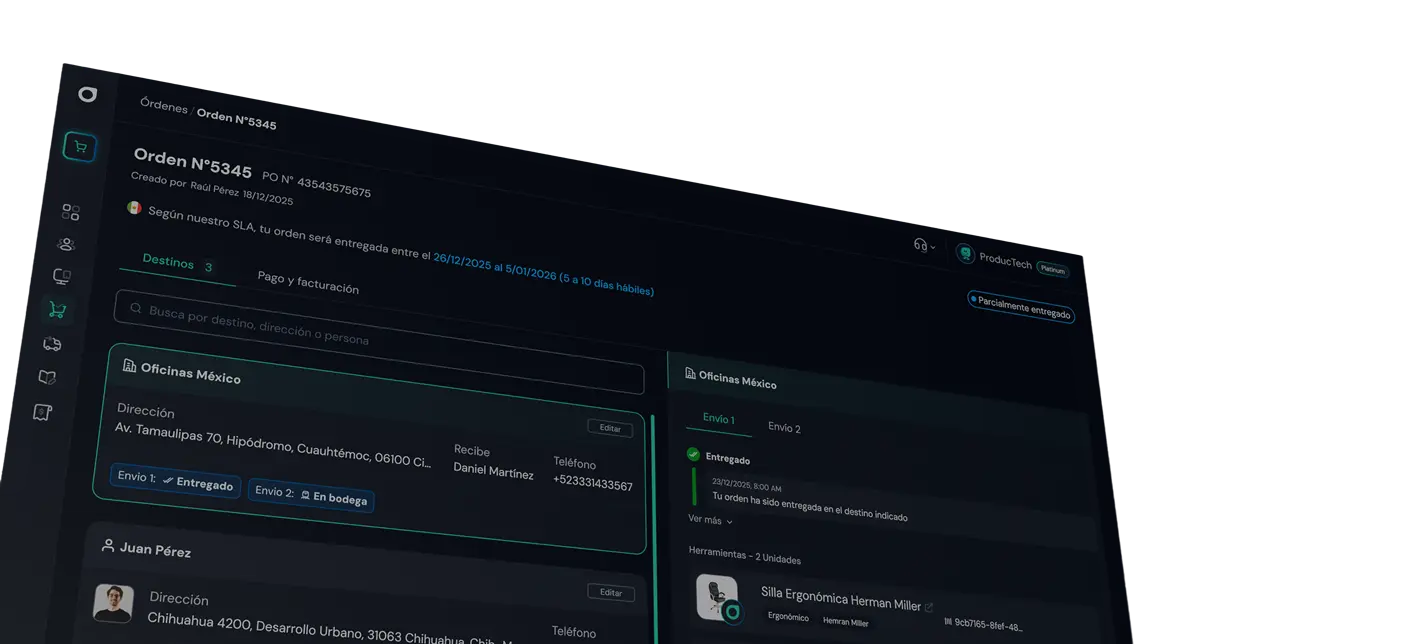Open the headset support dropdown

pyautogui.click(x=924, y=245)
